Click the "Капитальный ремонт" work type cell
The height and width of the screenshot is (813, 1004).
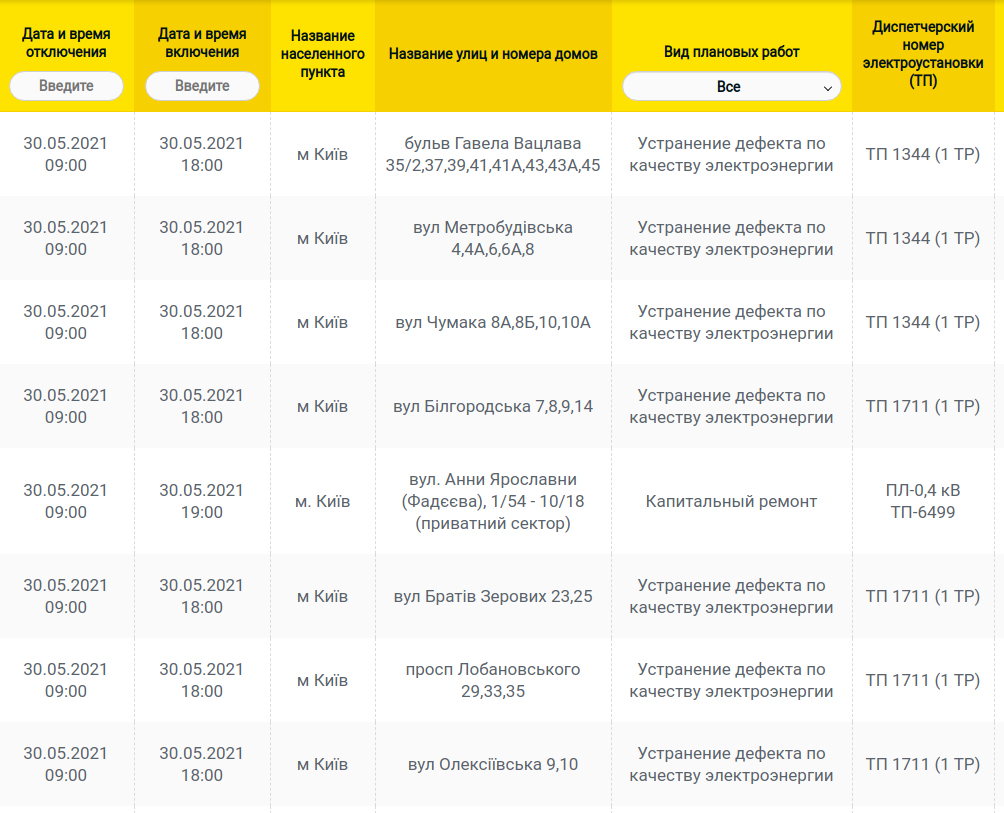(x=731, y=501)
